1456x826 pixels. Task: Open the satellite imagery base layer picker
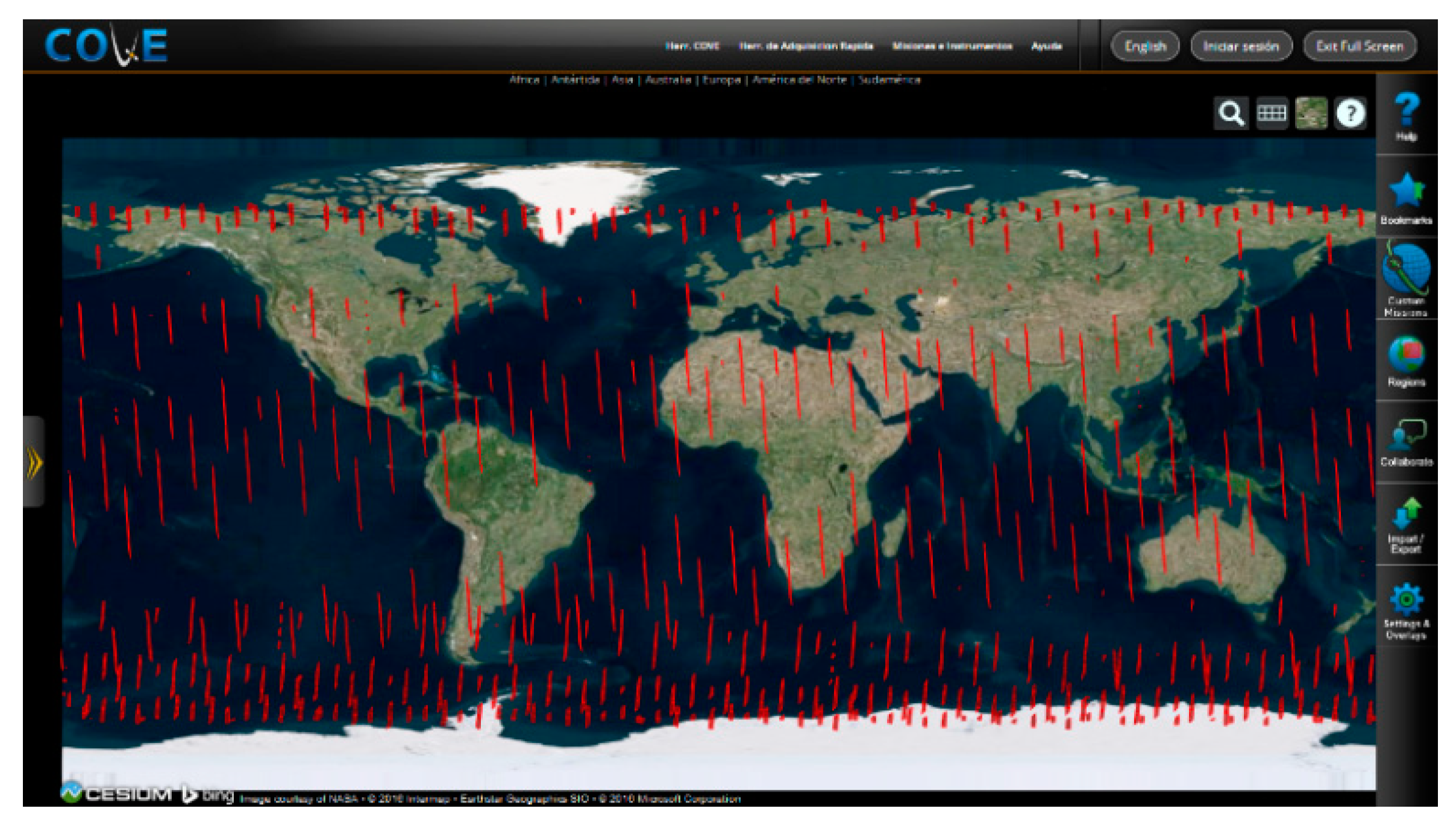point(1311,113)
